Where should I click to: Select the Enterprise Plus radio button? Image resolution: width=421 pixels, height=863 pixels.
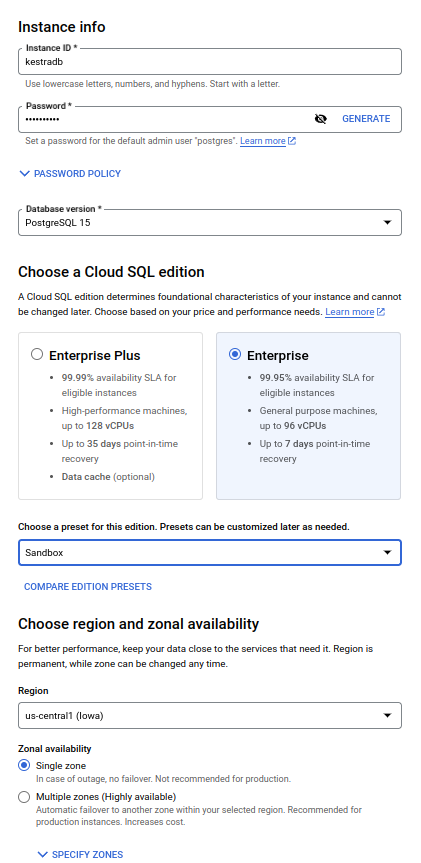[x=37, y=354]
